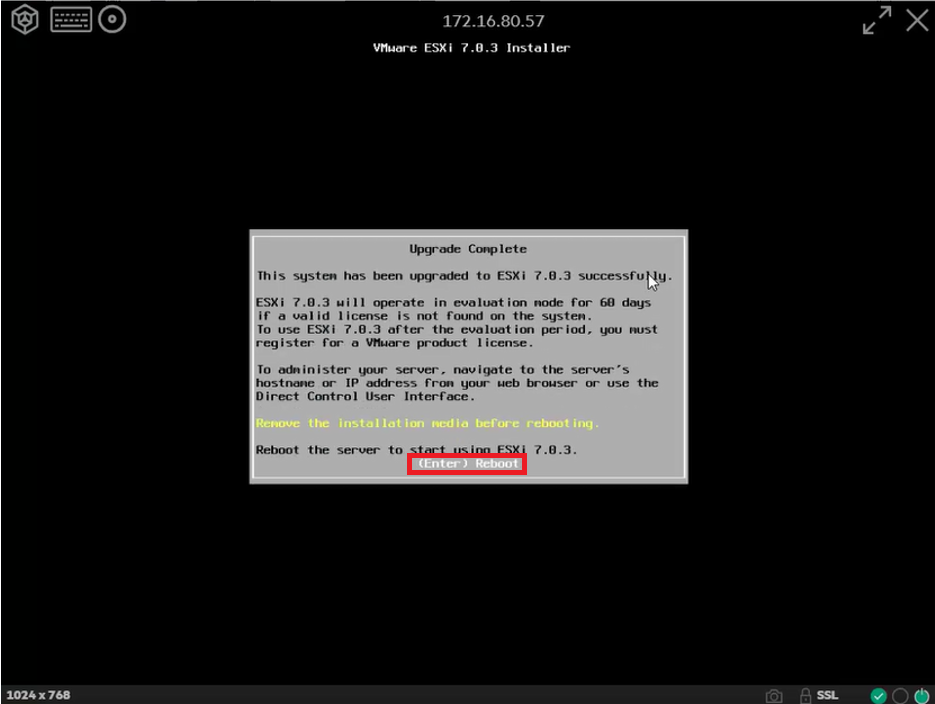The height and width of the screenshot is (704, 935).
Task: Select the (Enter) Reboot button
Action: [467, 464]
